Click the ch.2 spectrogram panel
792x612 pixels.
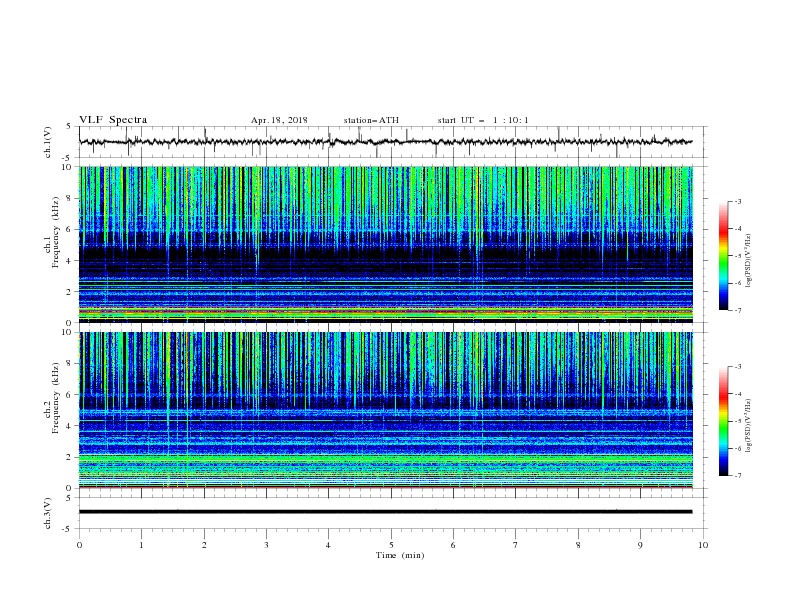(x=386, y=410)
